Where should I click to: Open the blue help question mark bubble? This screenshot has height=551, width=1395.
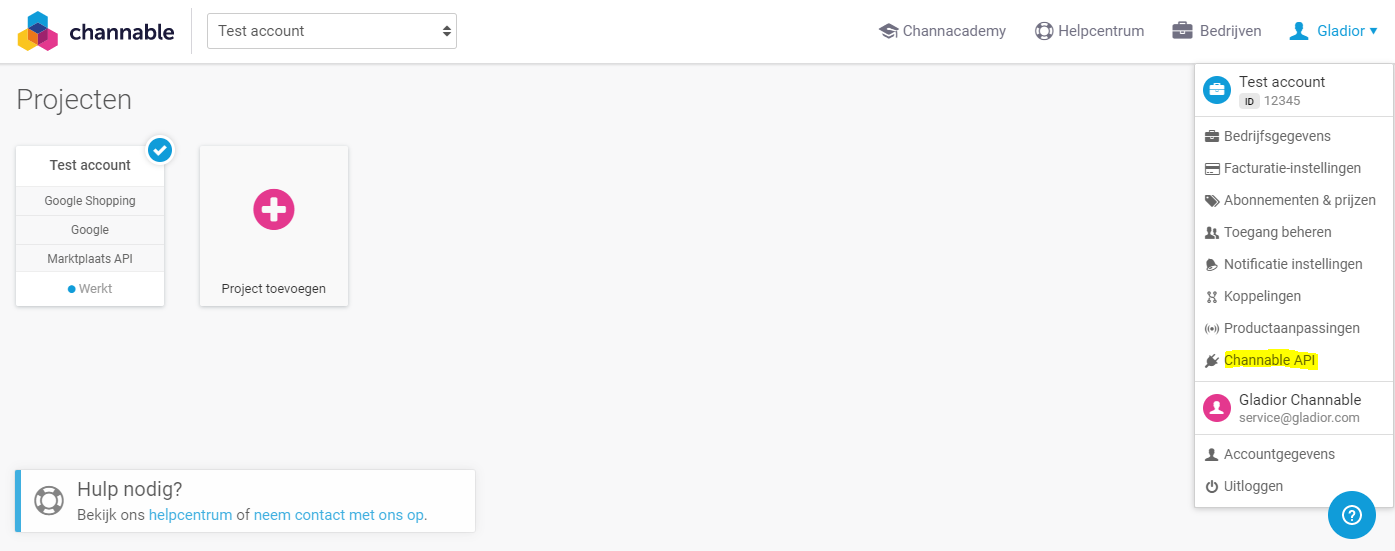click(x=1352, y=516)
